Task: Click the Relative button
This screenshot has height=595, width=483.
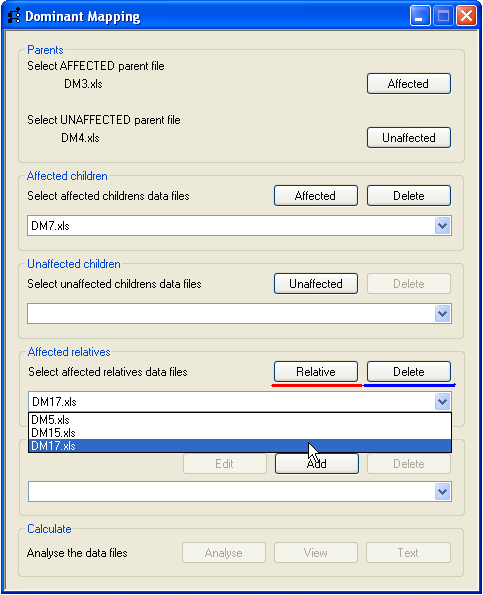Action: click(x=316, y=371)
